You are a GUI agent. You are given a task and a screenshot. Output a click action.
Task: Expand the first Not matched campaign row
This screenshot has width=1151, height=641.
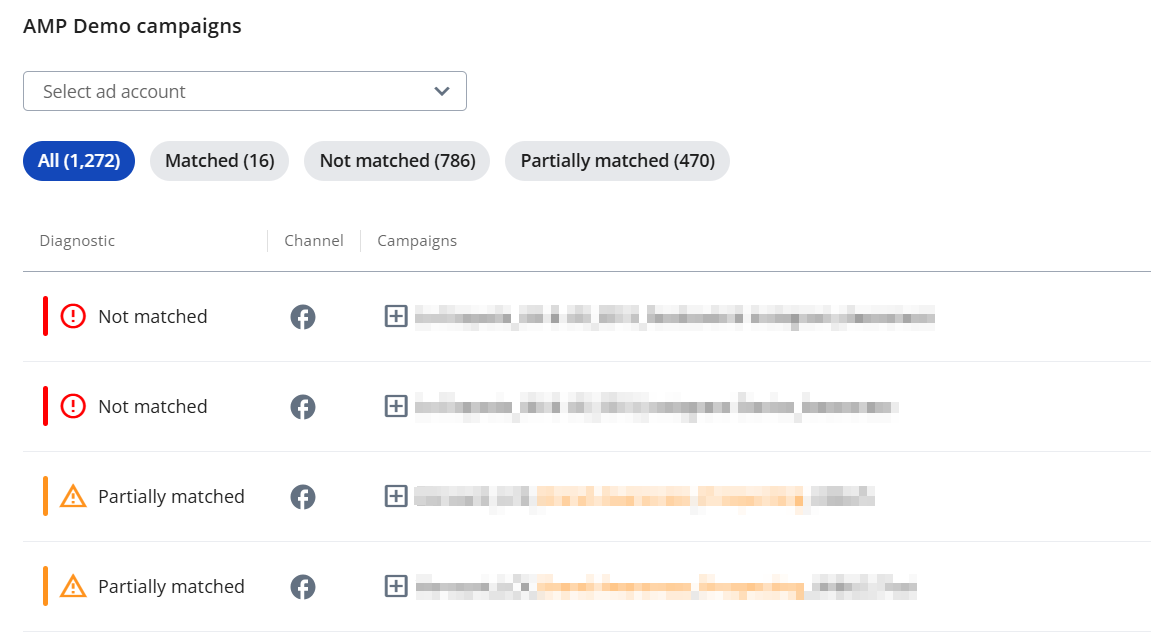[396, 316]
